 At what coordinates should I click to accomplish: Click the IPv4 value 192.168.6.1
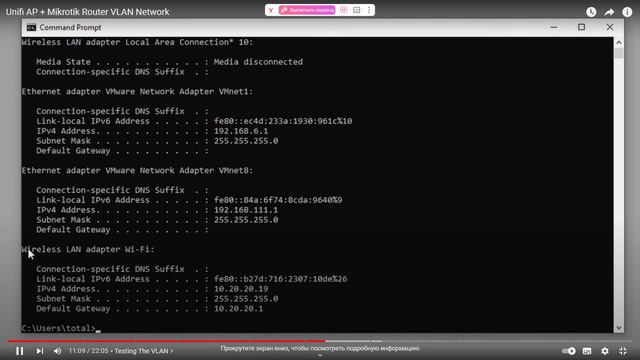pos(241,131)
